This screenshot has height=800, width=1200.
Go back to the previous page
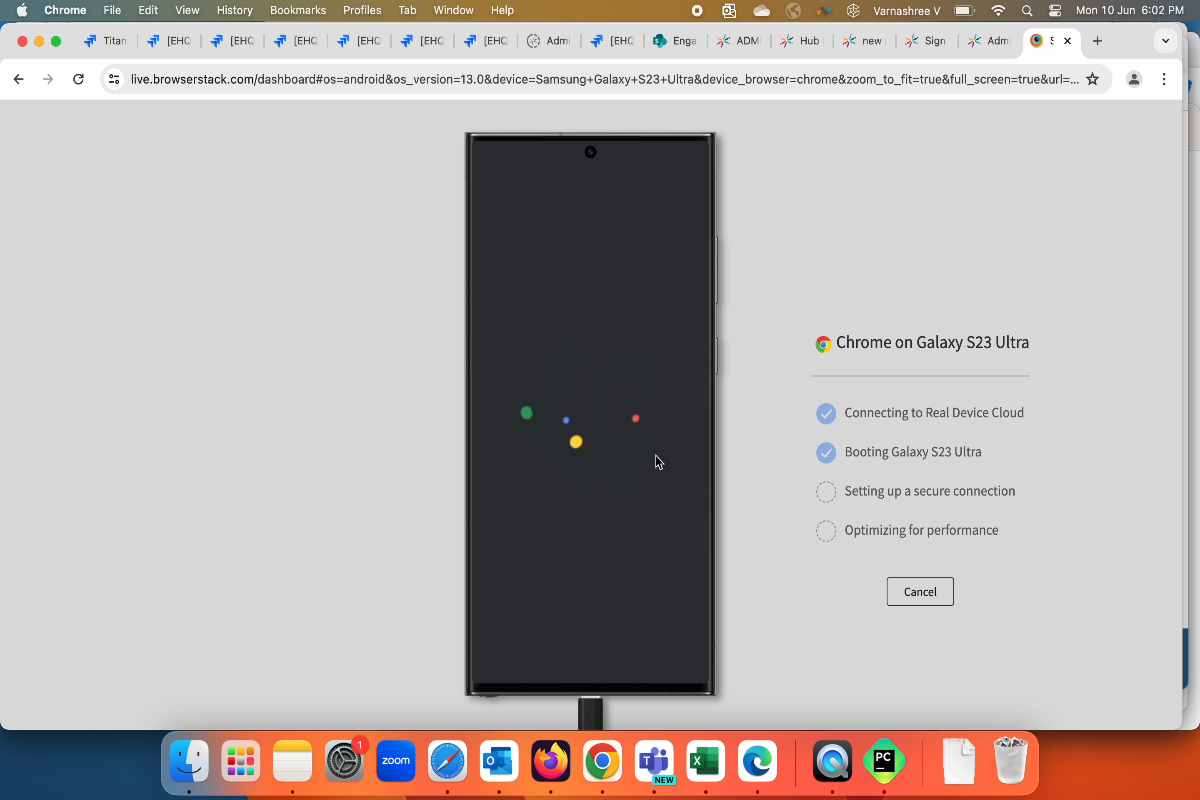tap(18, 79)
